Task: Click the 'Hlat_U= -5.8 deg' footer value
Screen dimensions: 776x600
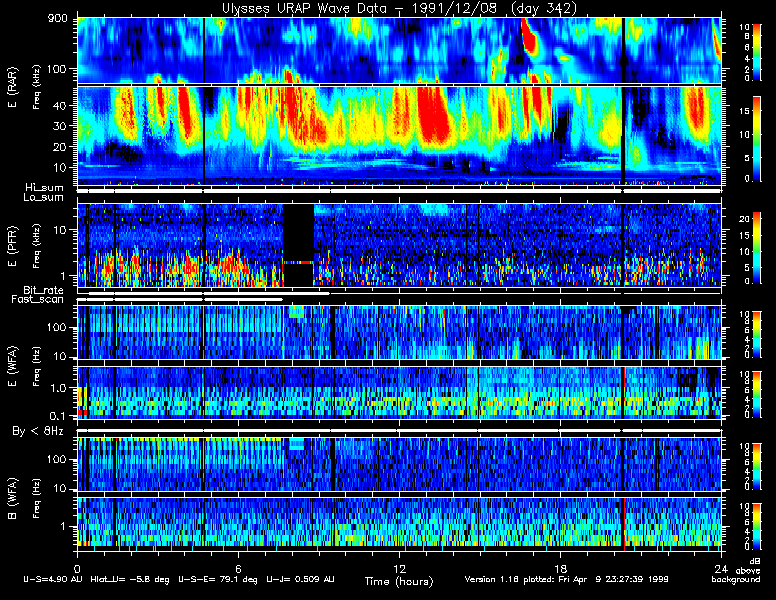Action: [x=130, y=579]
